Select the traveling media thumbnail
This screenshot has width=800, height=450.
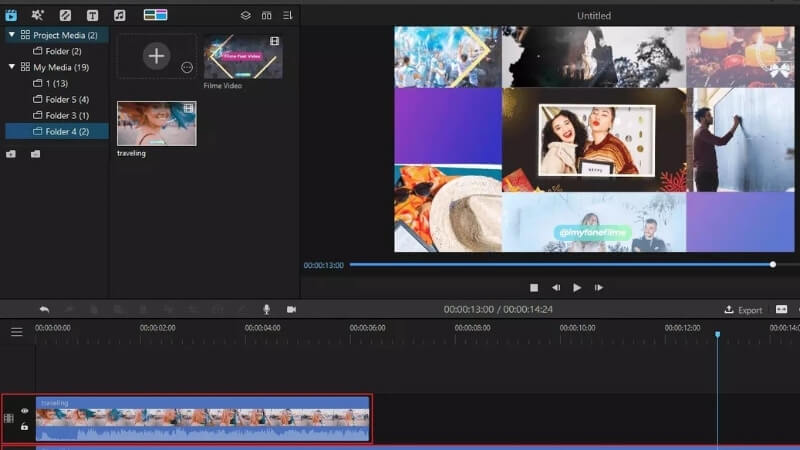point(157,123)
